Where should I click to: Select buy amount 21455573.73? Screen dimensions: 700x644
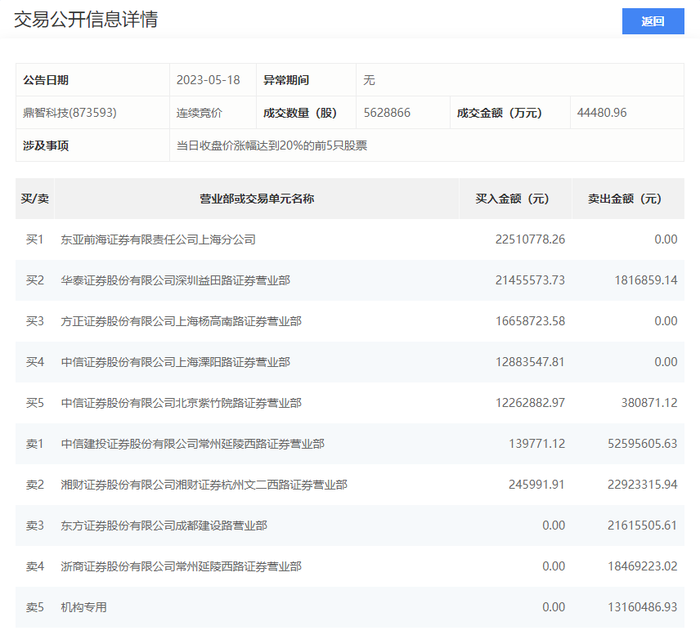pyautogui.click(x=530, y=280)
